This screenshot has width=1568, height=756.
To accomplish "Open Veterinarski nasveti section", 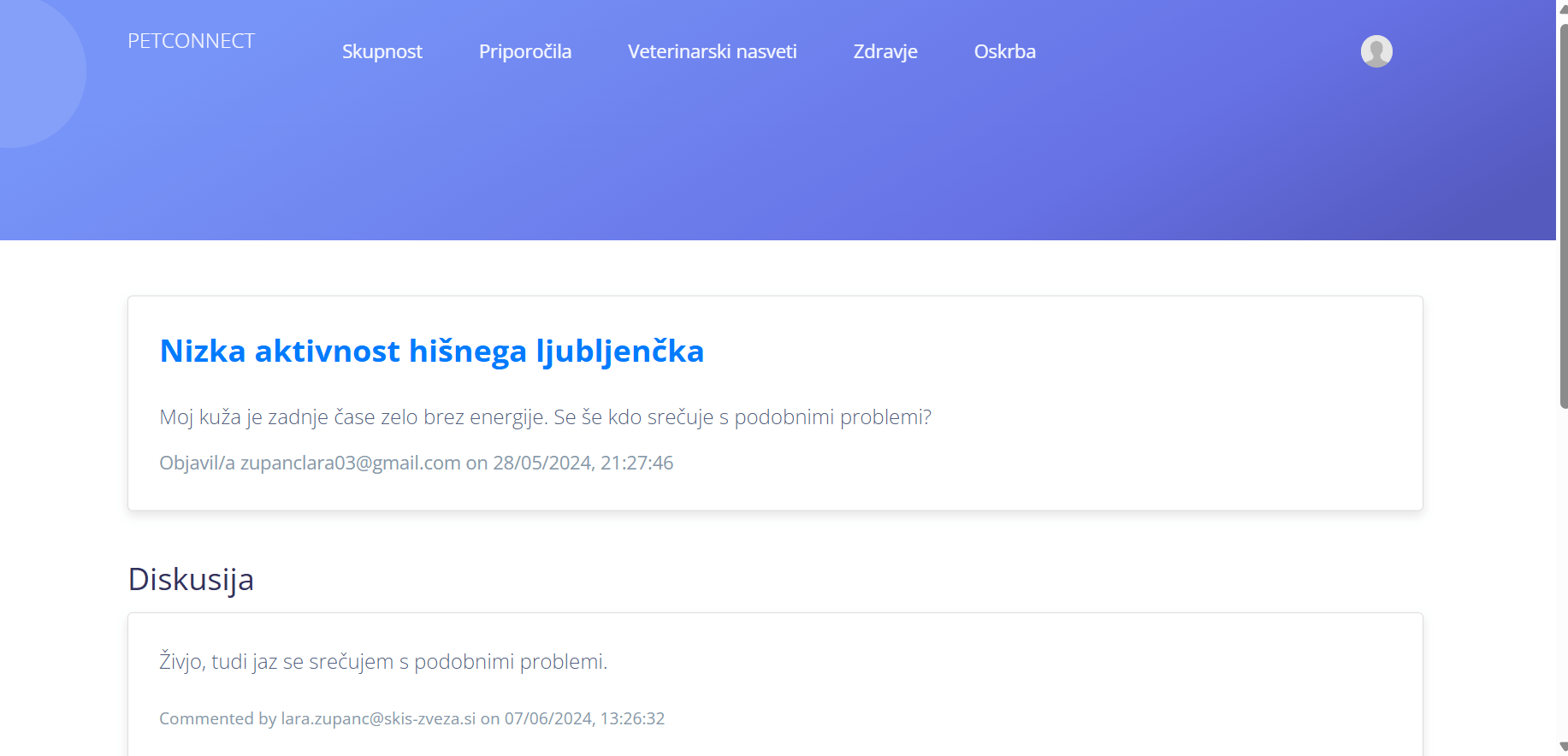I will point(713,51).
